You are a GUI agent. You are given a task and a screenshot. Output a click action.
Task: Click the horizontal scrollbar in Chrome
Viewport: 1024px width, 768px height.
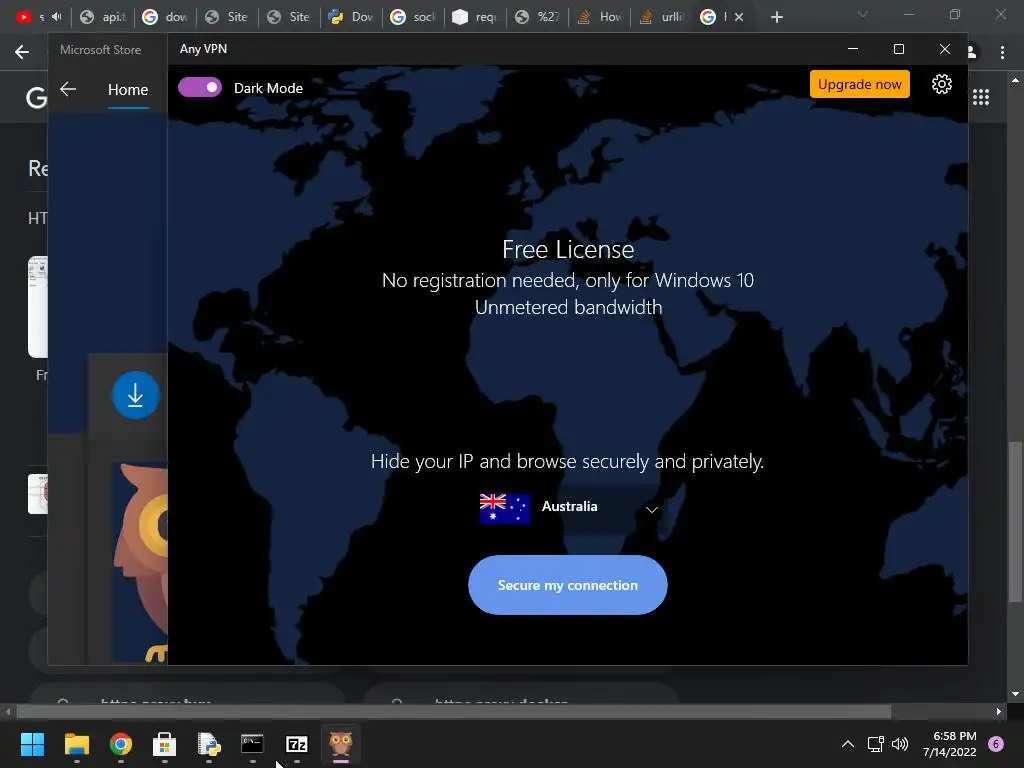[454, 711]
